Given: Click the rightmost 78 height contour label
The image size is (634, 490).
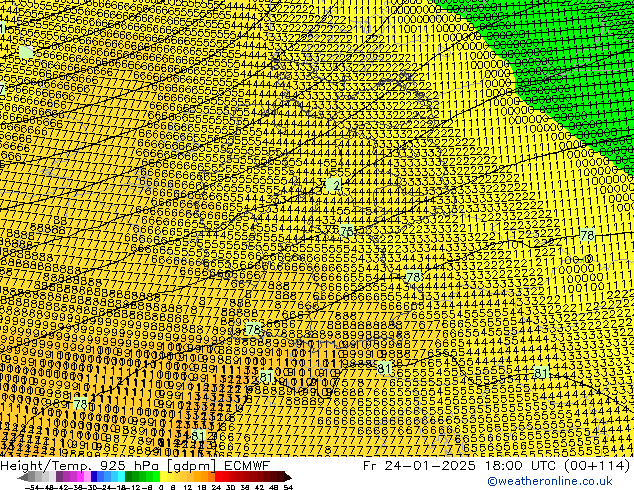Looking at the screenshot, I should point(587,236).
